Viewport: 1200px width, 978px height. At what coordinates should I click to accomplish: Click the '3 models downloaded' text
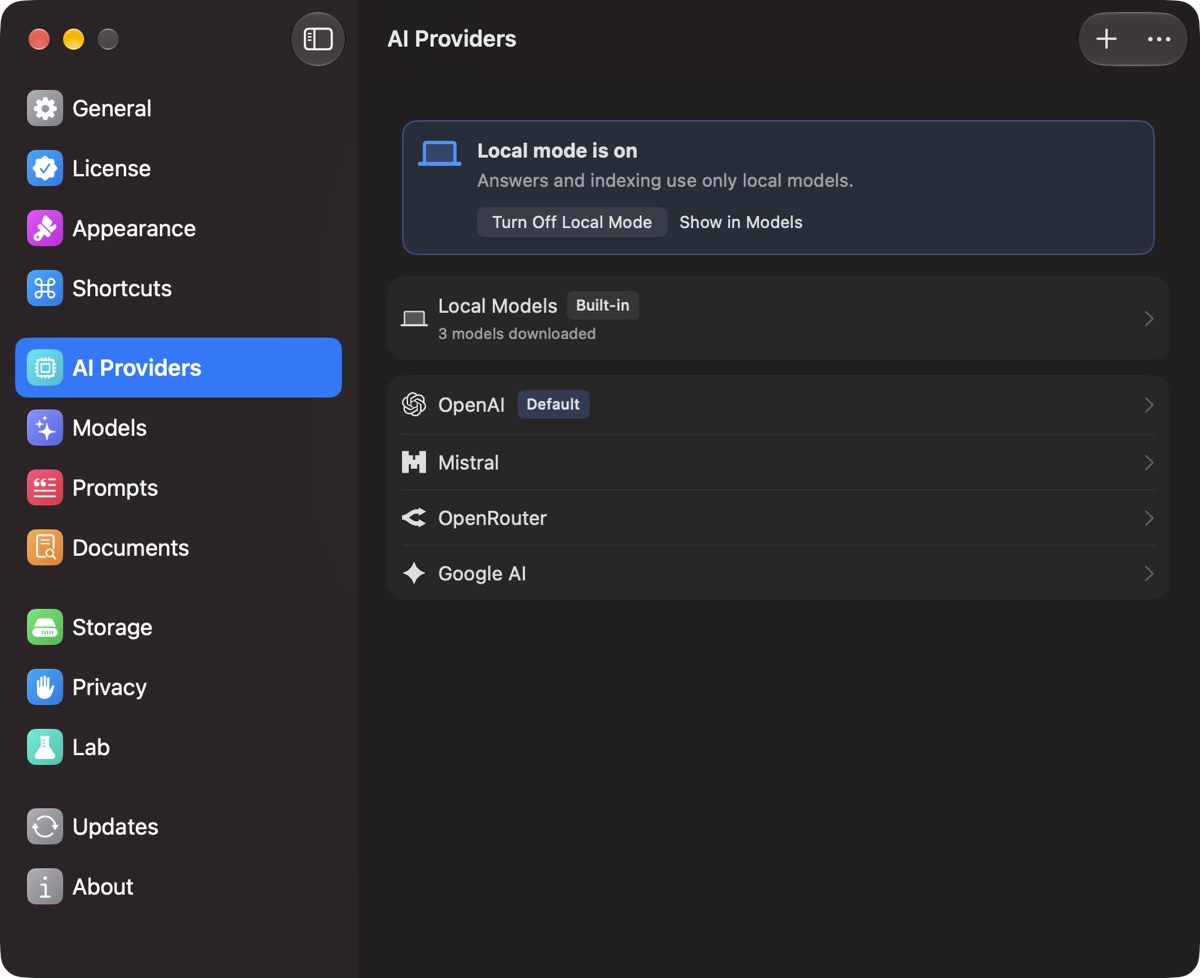tap(517, 334)
